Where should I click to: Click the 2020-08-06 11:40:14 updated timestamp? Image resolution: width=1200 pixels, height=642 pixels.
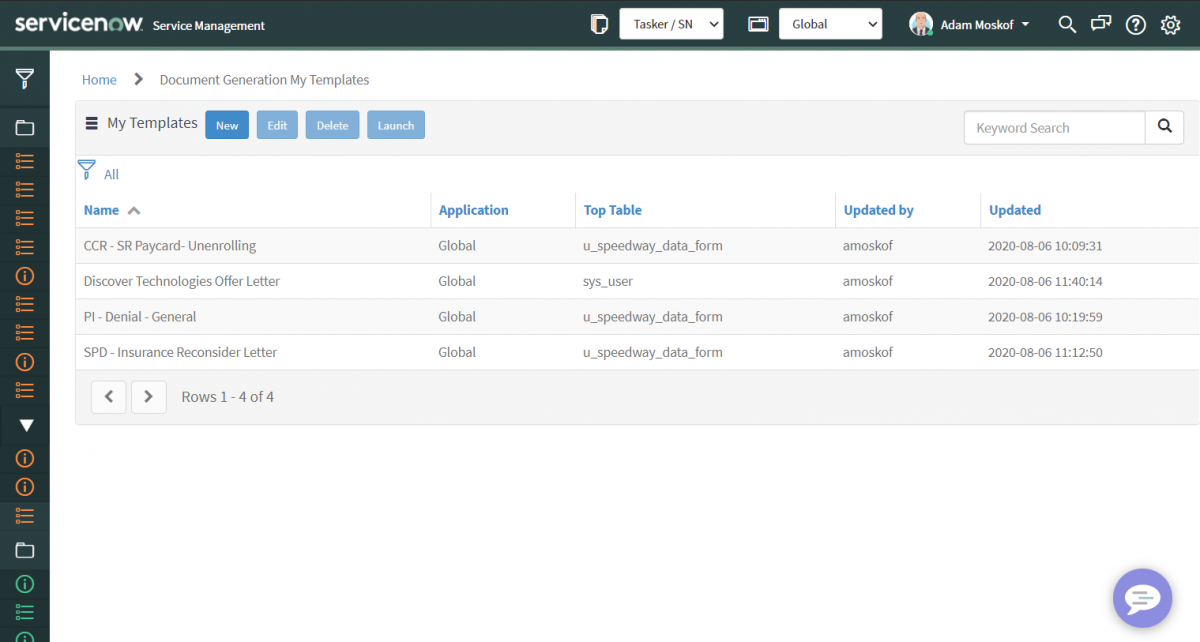tap(1045, 281)
